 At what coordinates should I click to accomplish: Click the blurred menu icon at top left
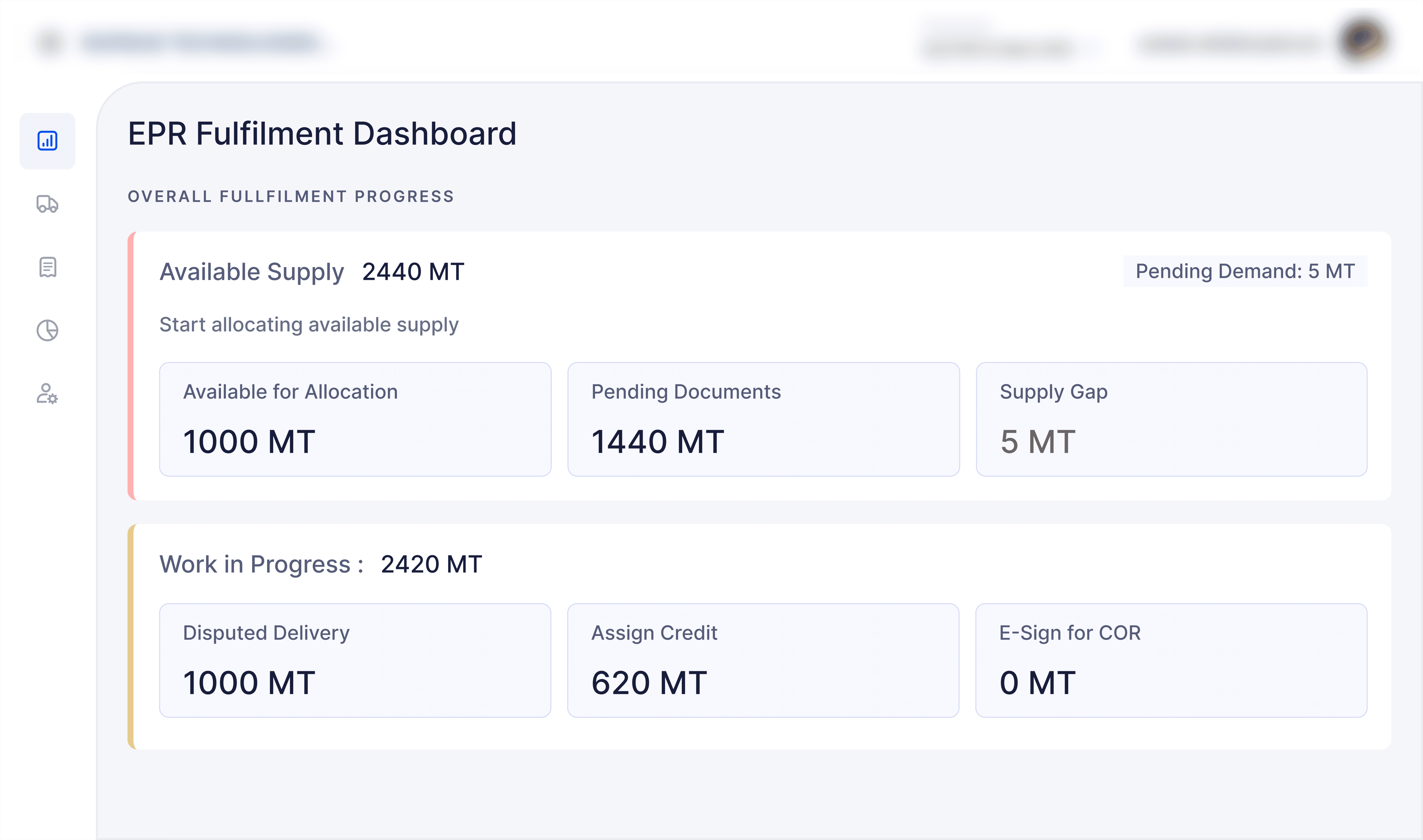pos(50,43)
